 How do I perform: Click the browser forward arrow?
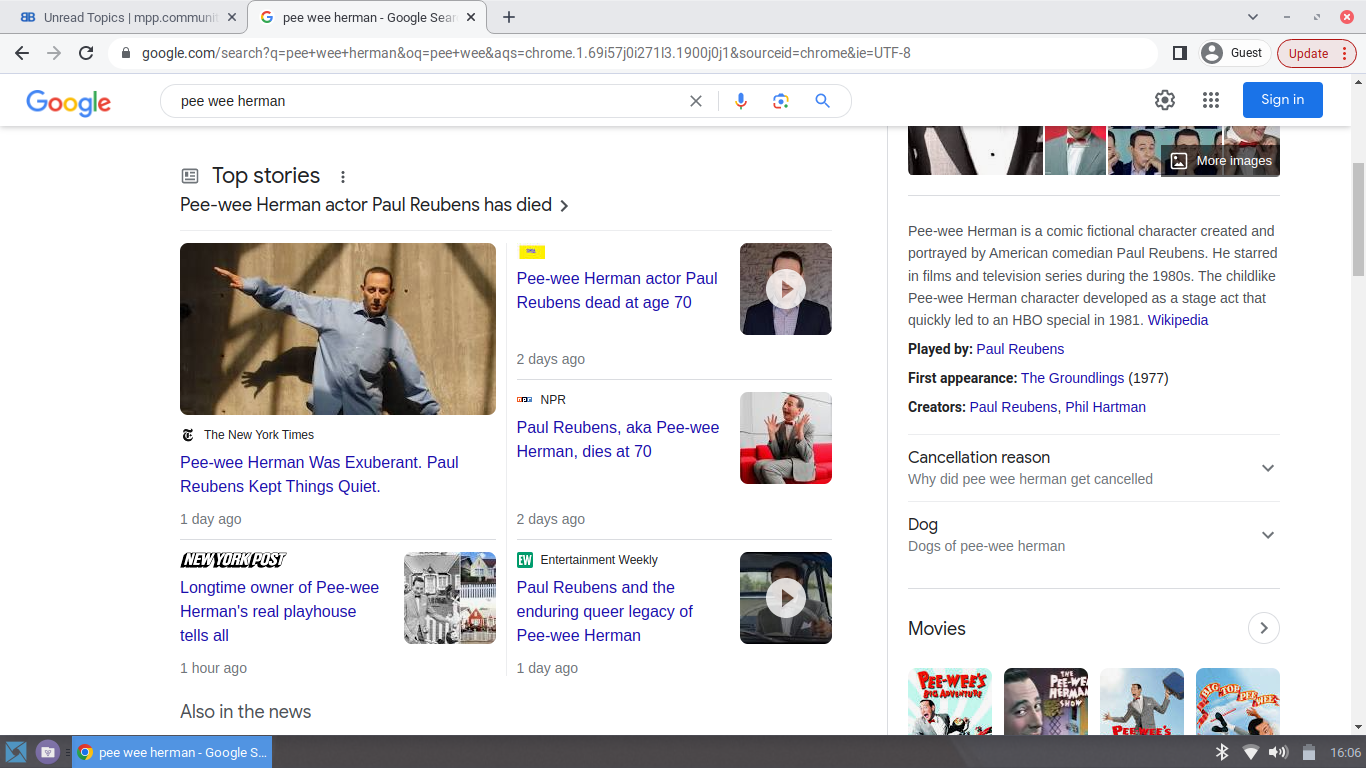54,53
